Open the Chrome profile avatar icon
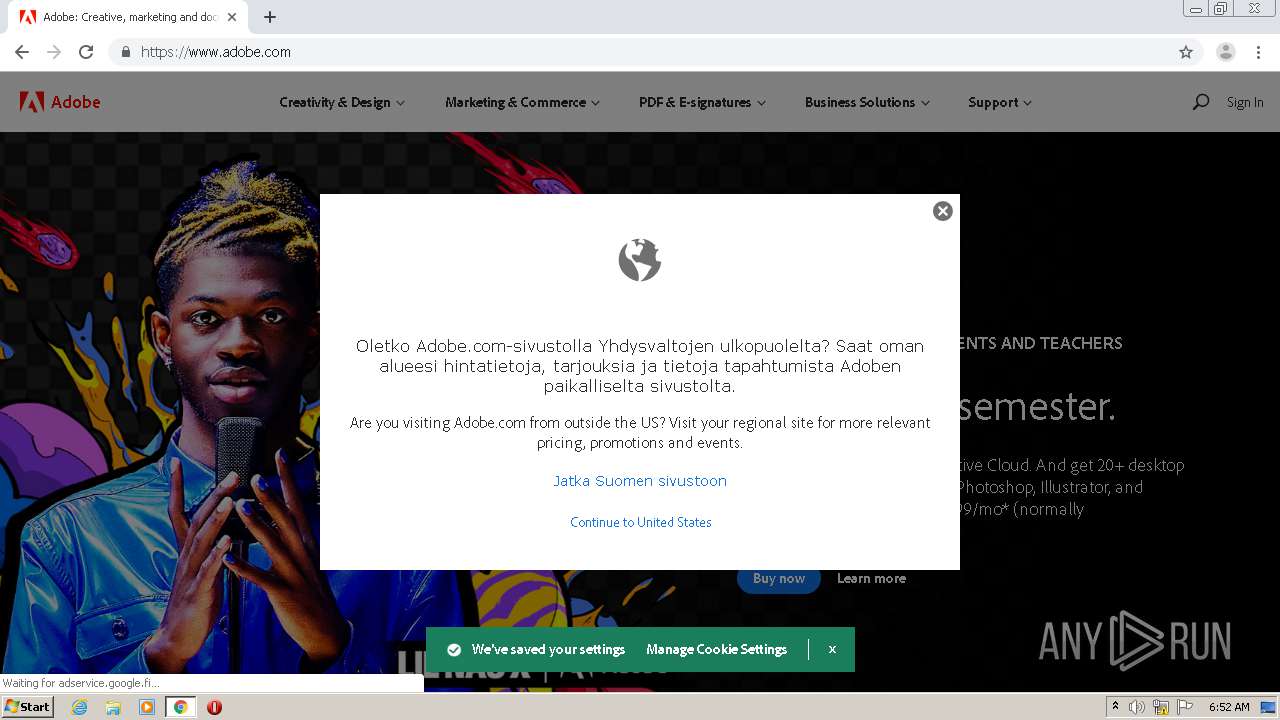 click(1226, 52)
